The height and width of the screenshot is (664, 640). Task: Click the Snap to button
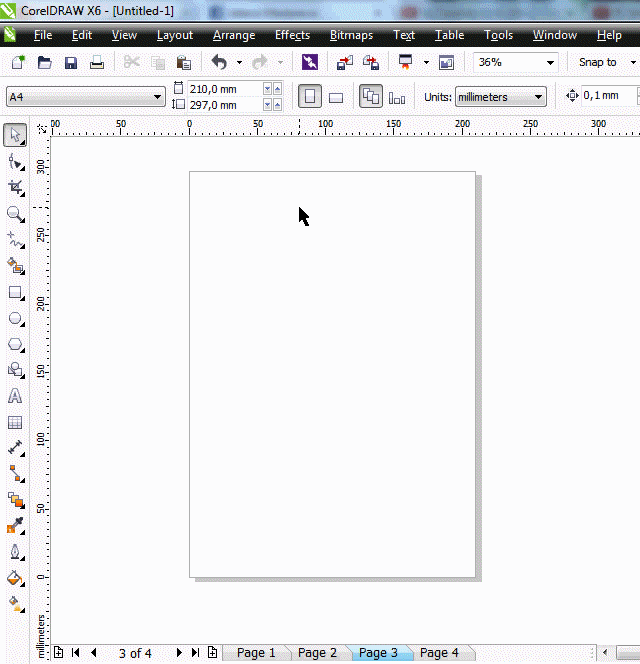click(598, 62)
